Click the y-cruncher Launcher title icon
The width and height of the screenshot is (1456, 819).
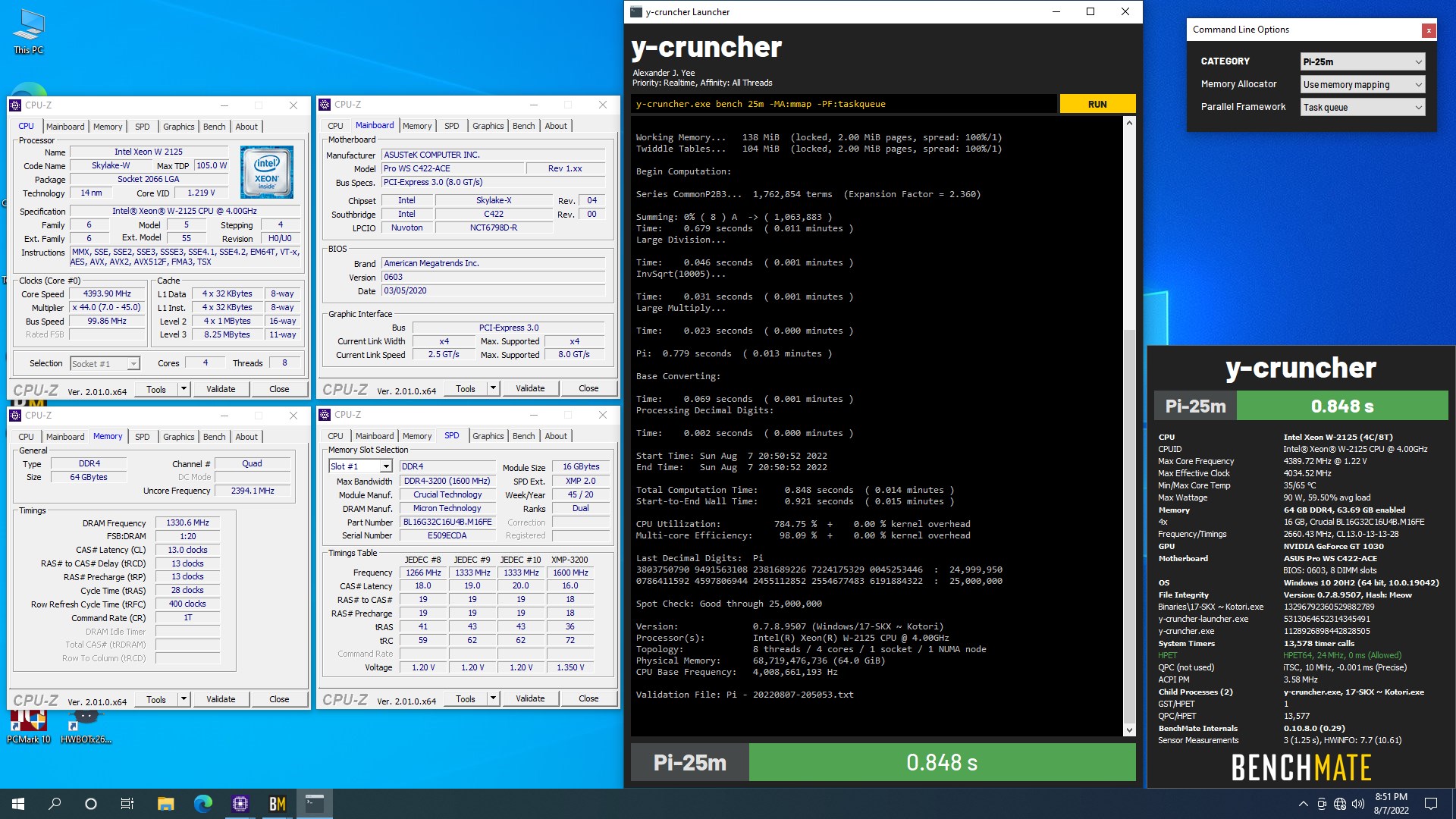point(635,11)
